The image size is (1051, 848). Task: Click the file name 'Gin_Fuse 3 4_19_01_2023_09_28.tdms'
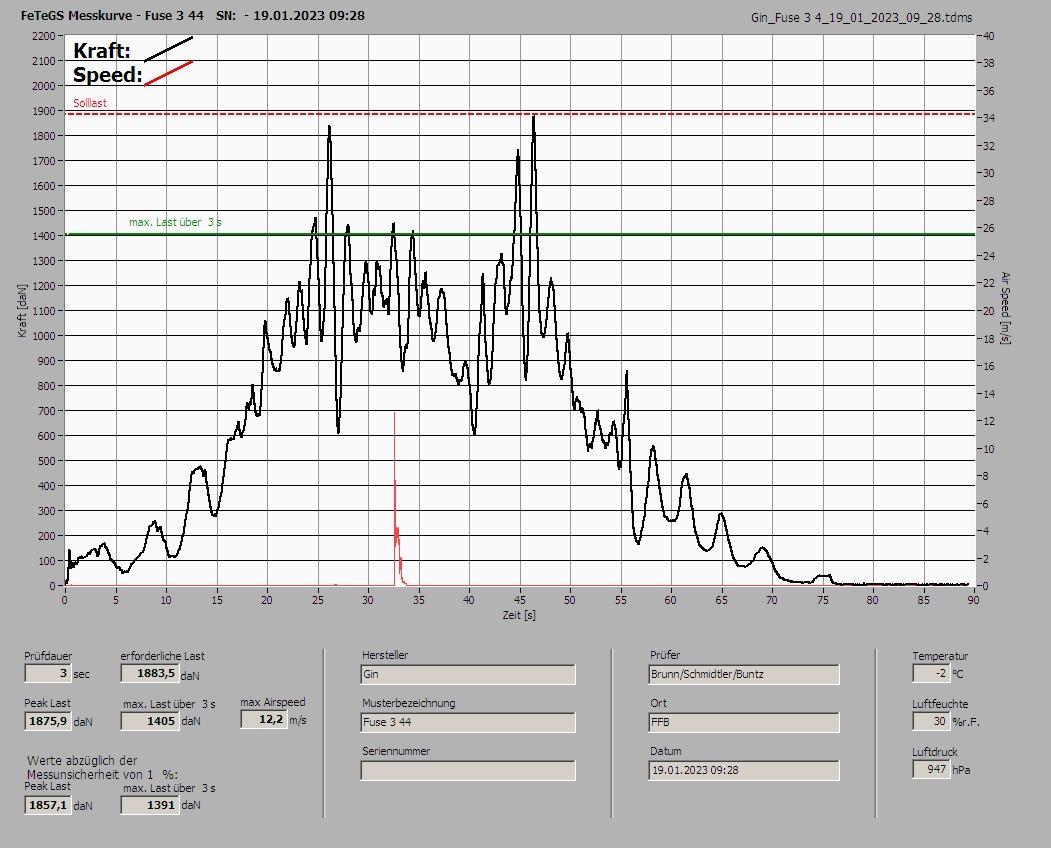[861, 18]
